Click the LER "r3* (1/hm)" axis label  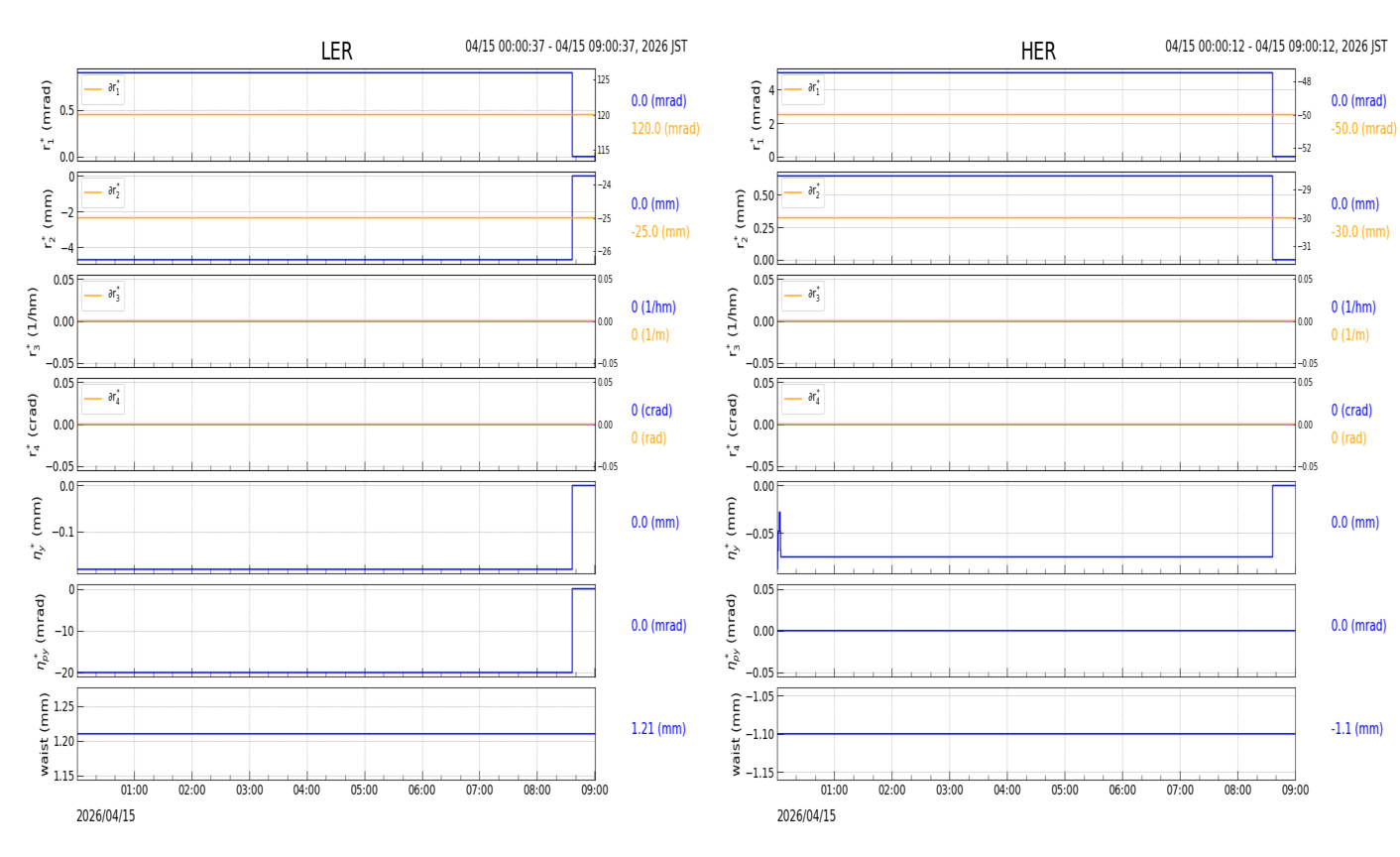pos(33,321)
